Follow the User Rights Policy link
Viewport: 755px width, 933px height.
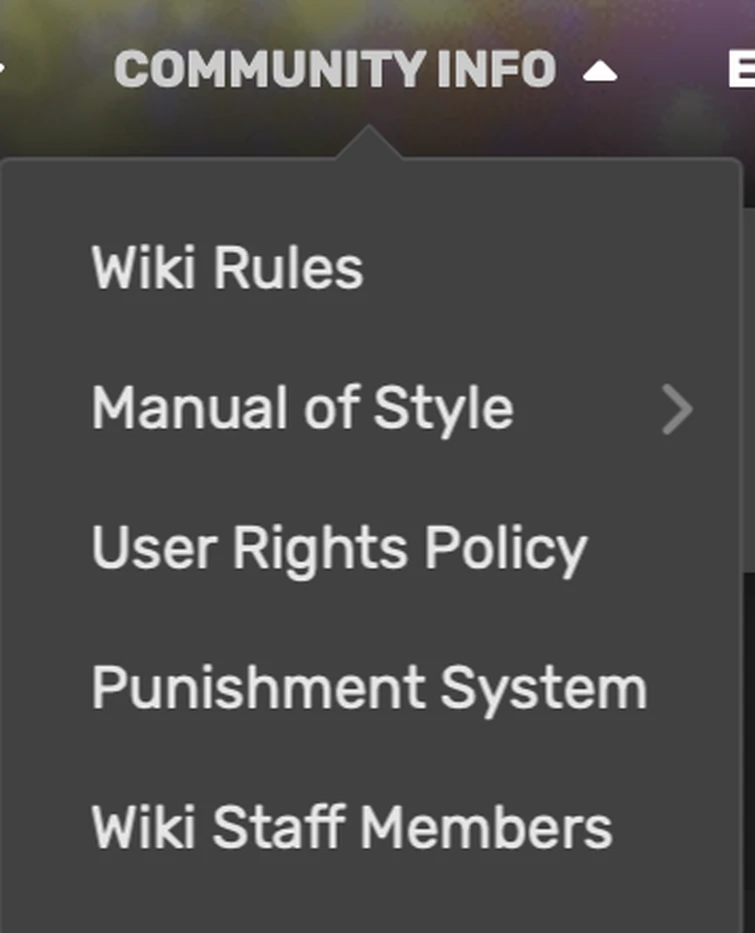[339, 547]
